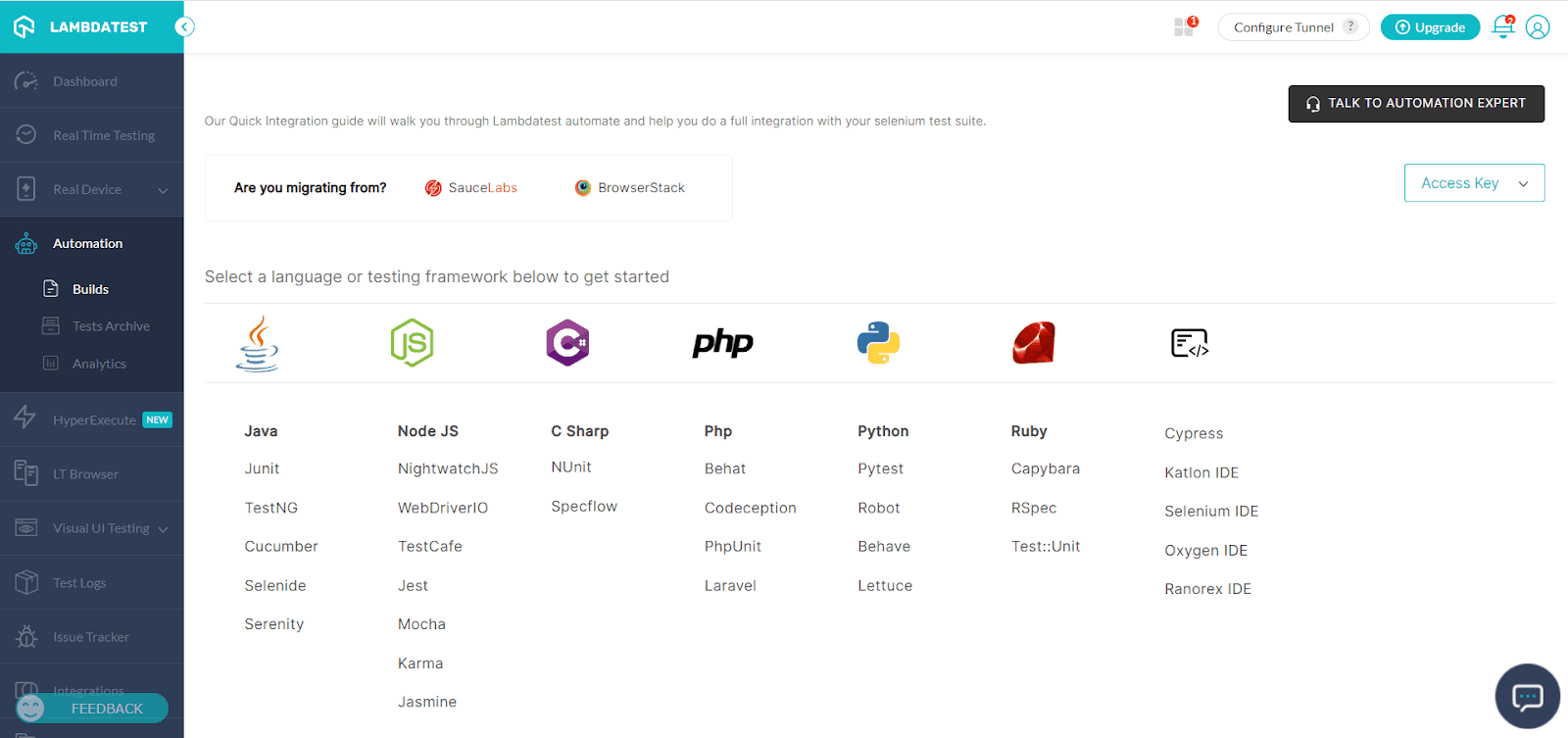
Task: Expand Visual UI Testing menu
Action: click(x=163, y=529)
